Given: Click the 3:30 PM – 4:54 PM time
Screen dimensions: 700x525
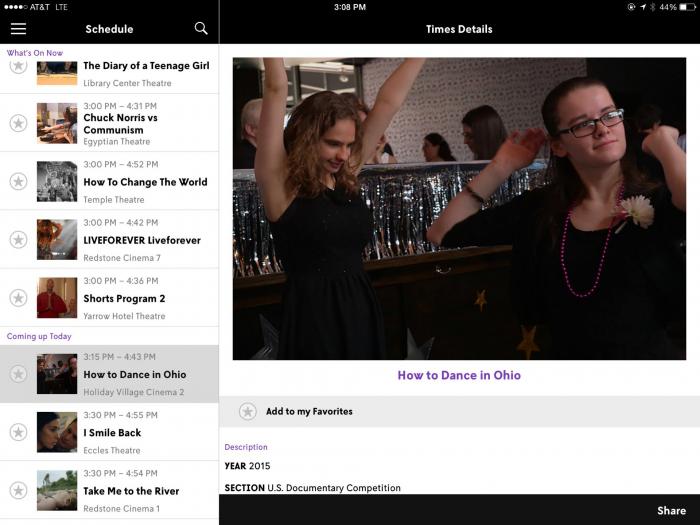Looking at the screenshot, I should (x=121, y=473).
